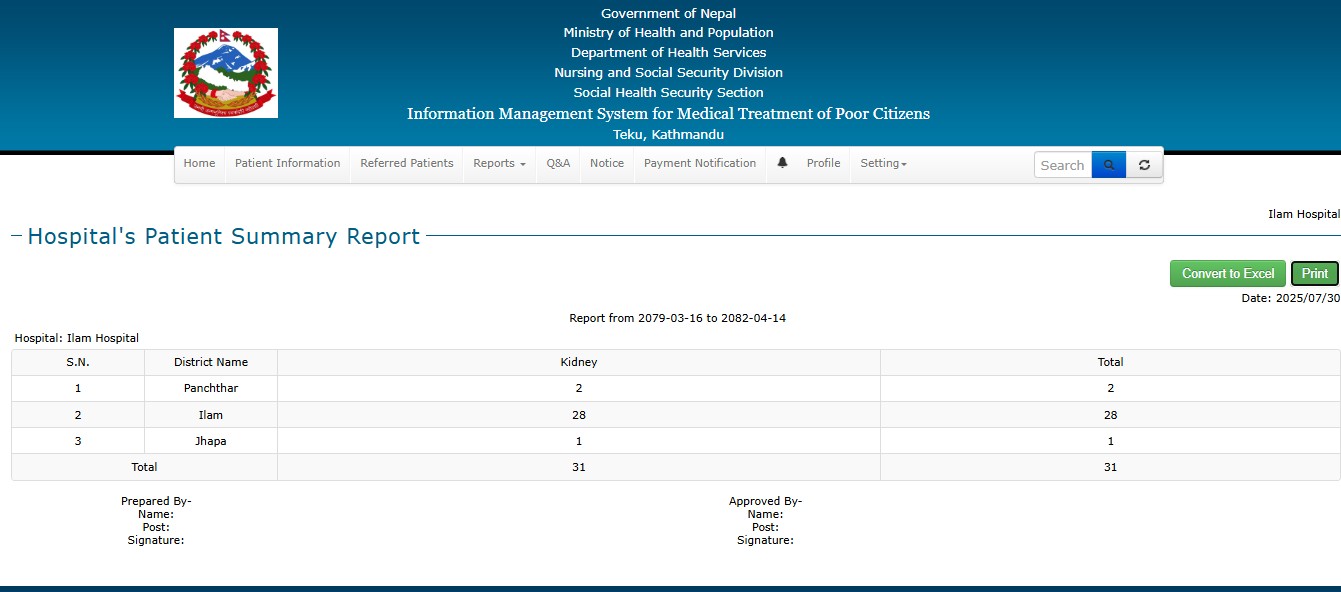Expand the Reports dropdown menu
The width and height of the screenshot is (1341, 592).
point(499,164)
